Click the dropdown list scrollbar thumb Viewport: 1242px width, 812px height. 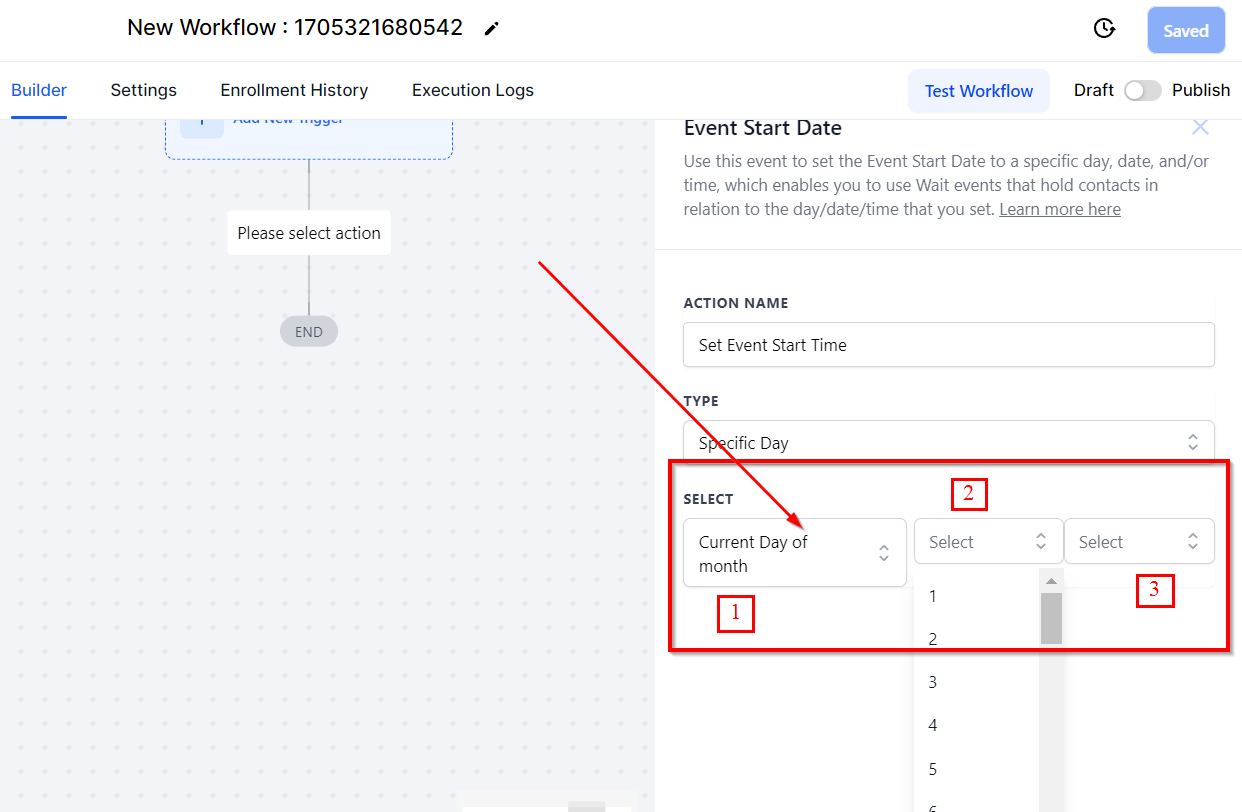[1051, 618]
